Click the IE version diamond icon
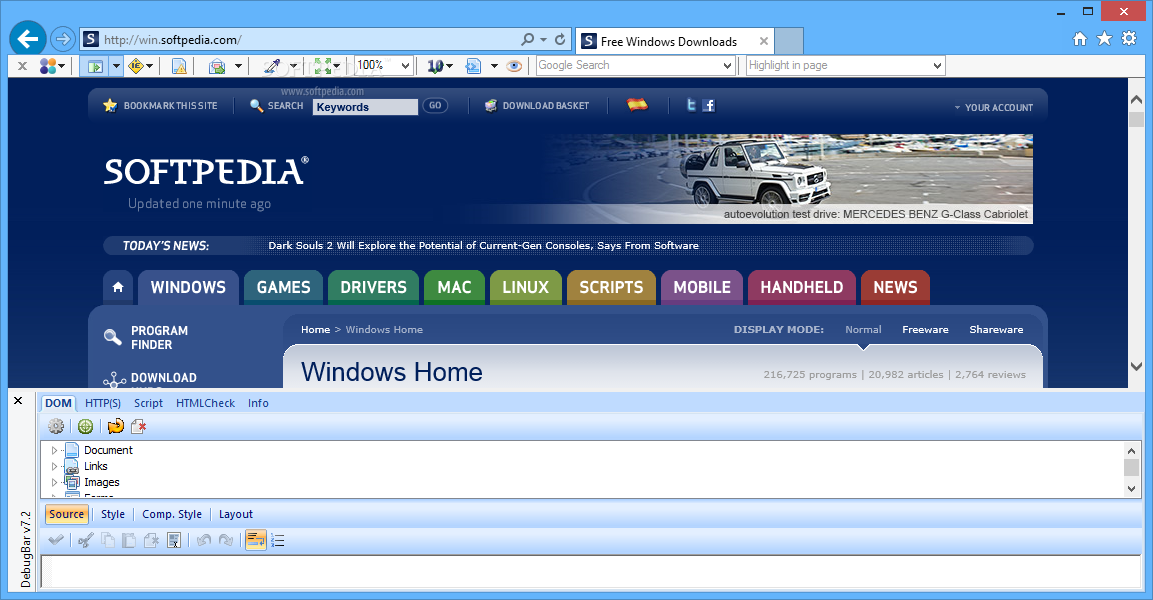The height and width of the screenshot is (600, 1153). [x=136, y=66]
